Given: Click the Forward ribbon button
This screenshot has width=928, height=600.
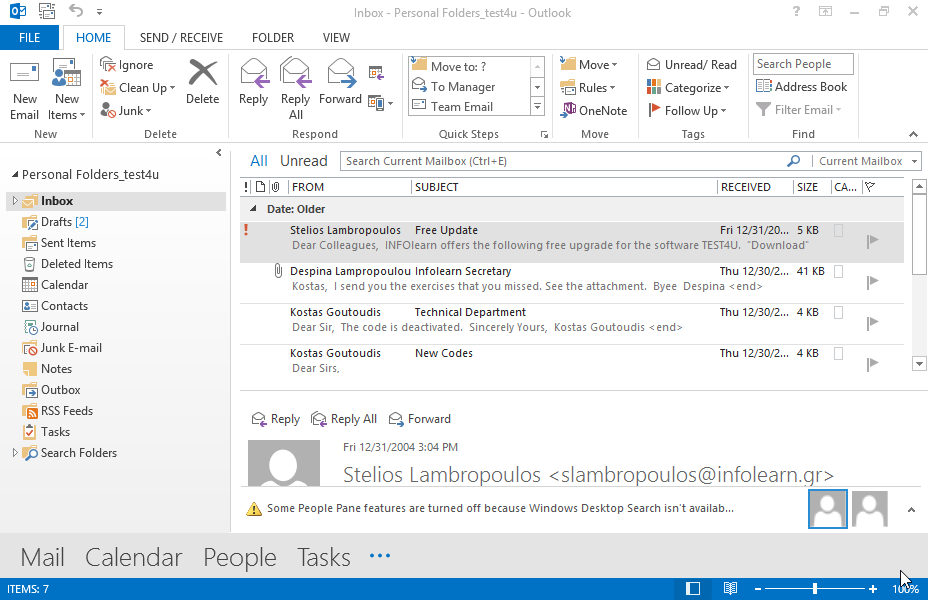Looking at the screenshot, I should click(340, 83).
